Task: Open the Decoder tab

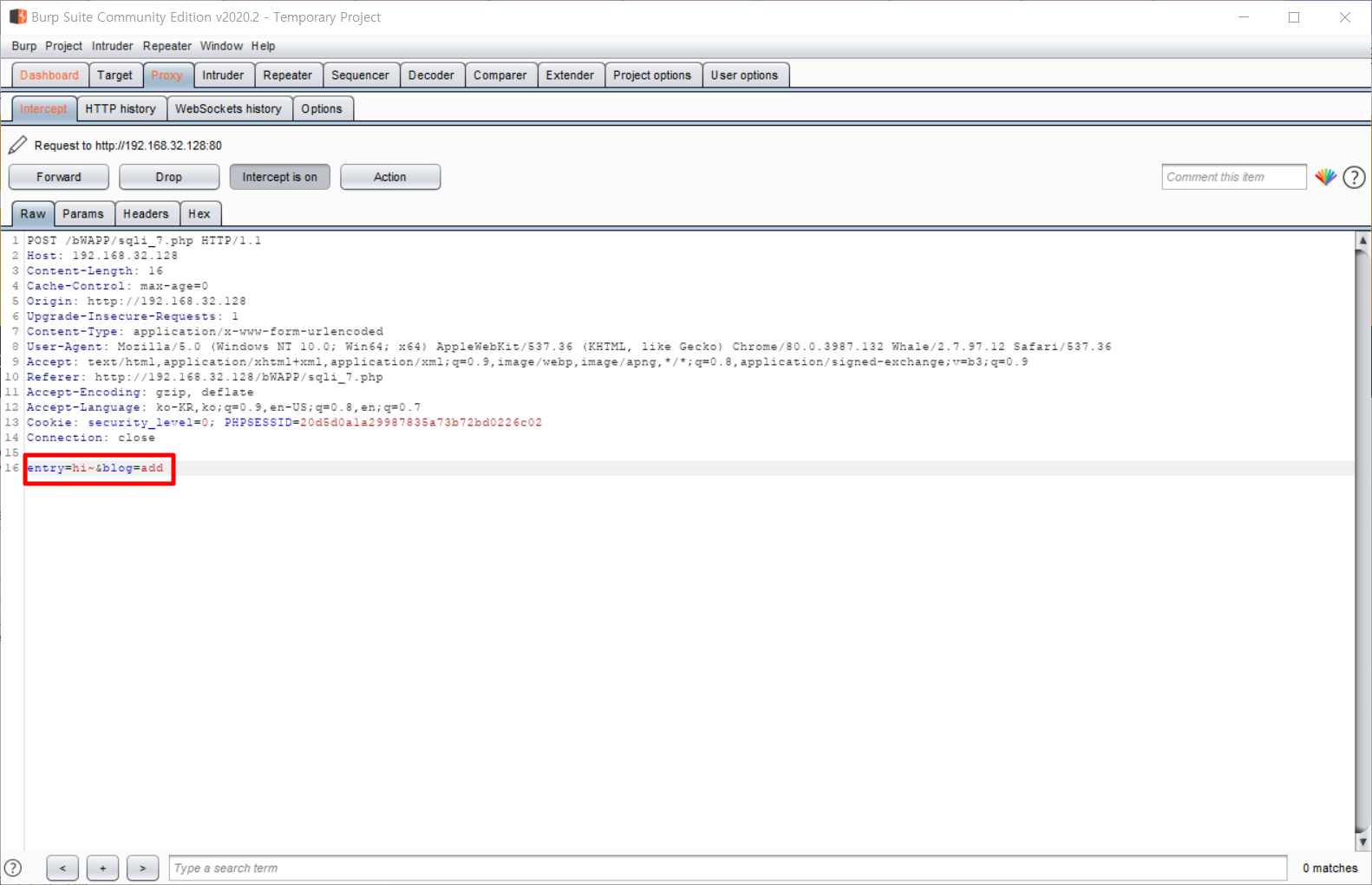Action: click(431, 75)
